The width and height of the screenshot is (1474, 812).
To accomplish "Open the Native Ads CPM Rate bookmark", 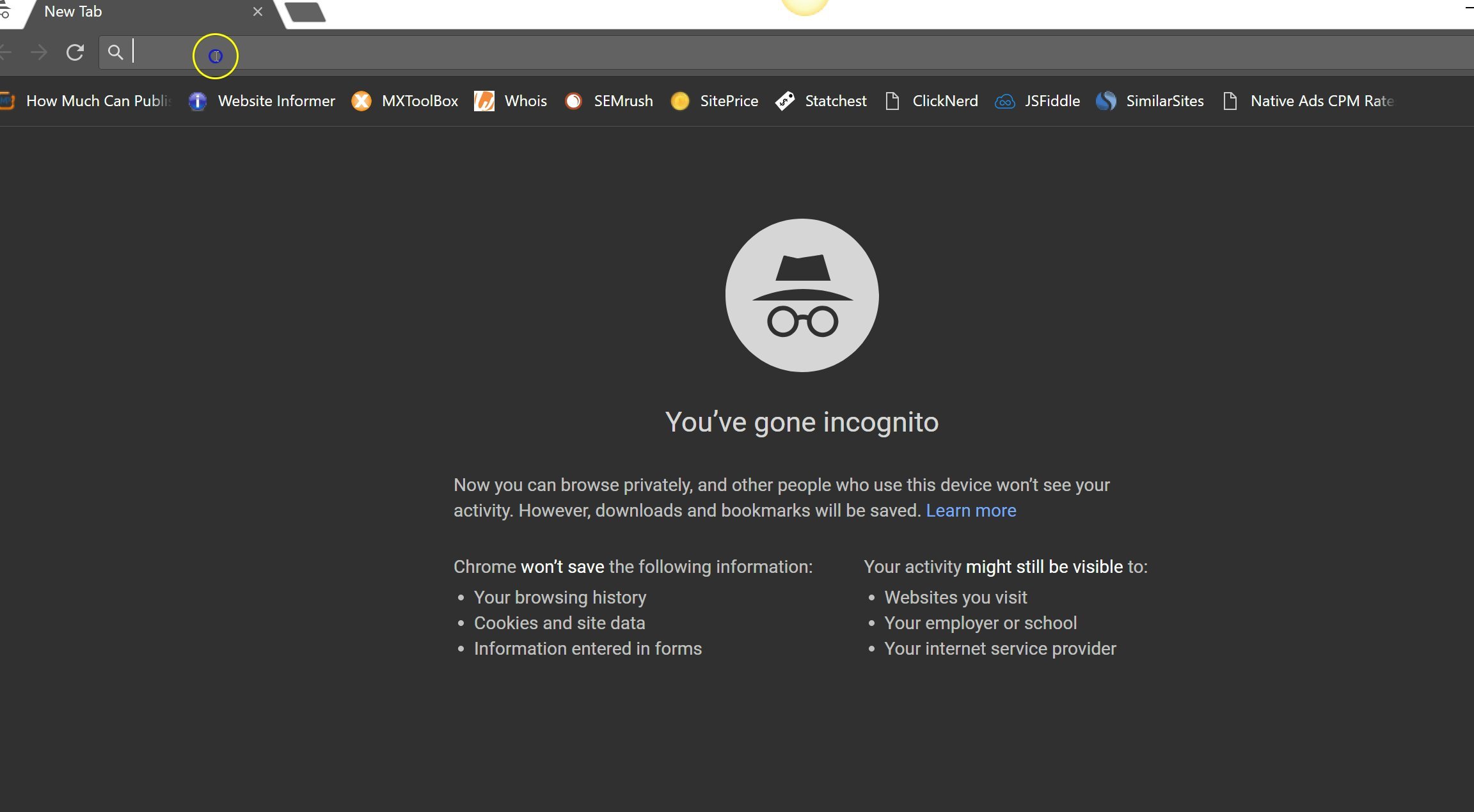I will [1308, 101].
